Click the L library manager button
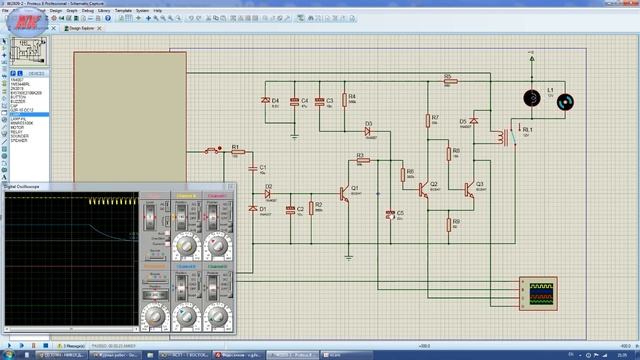Image resolution: width=640 pixels, height=360 pixels. pos(20,73)
